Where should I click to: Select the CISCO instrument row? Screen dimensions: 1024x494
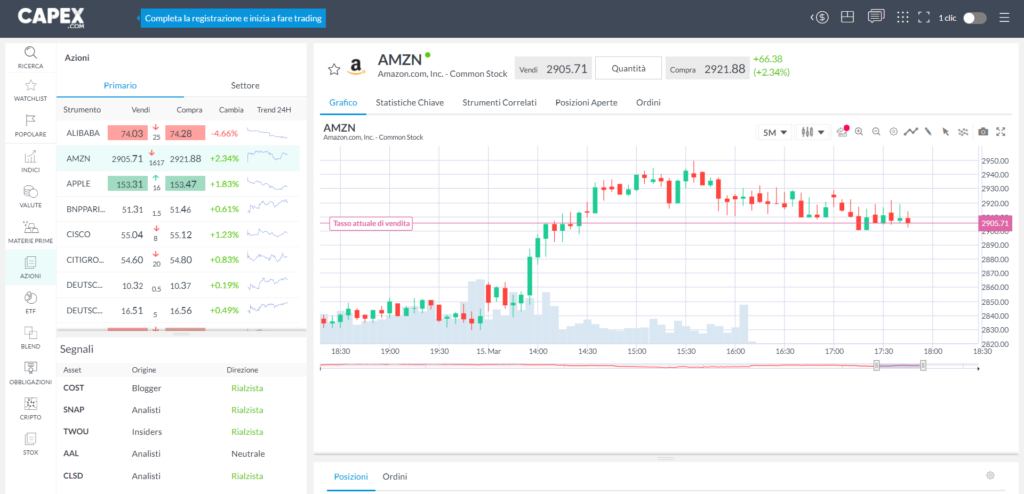click(x=178, y=234)
